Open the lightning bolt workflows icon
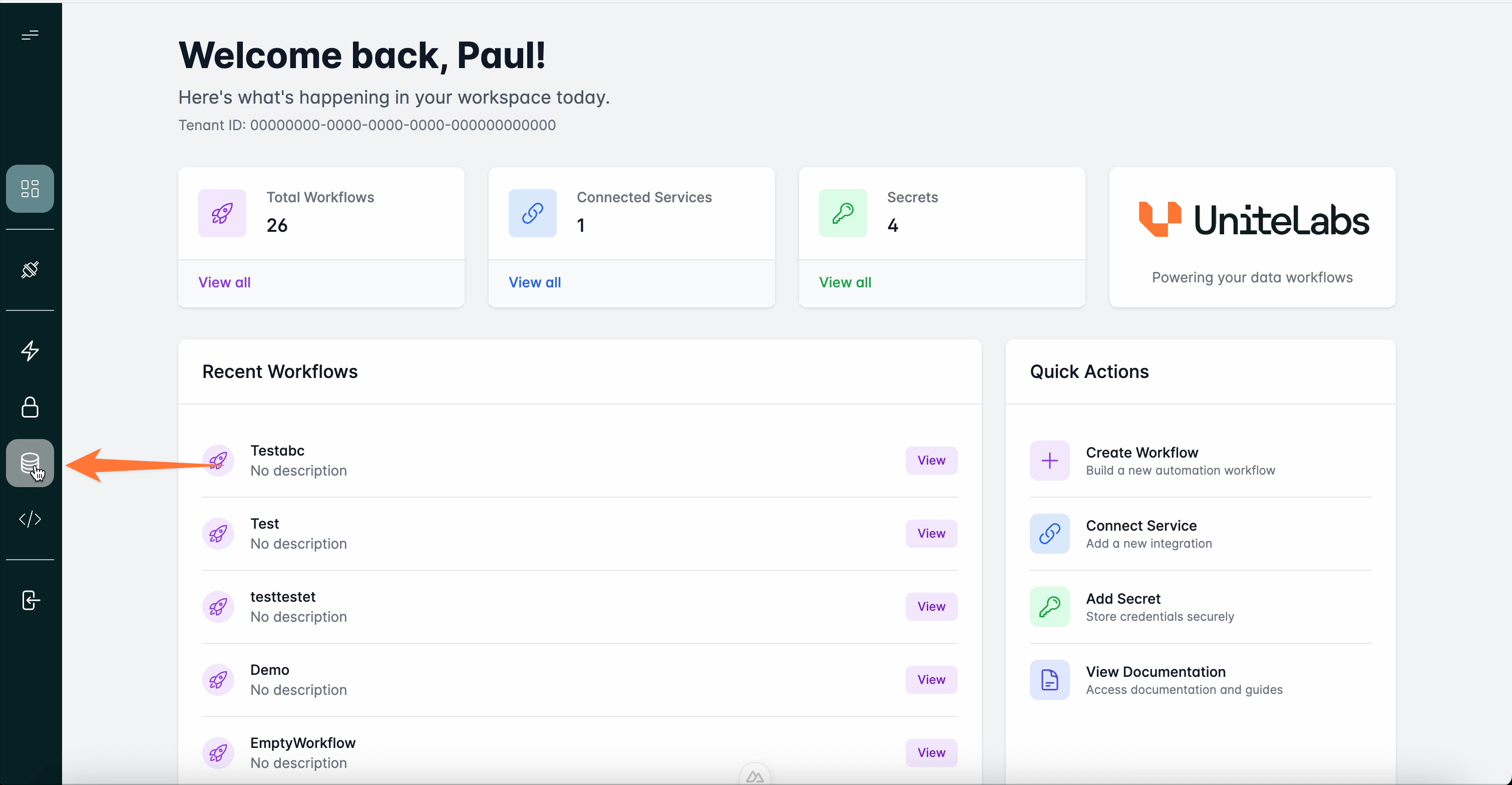This screenshot has width=1512, height=785. point(30,350)
